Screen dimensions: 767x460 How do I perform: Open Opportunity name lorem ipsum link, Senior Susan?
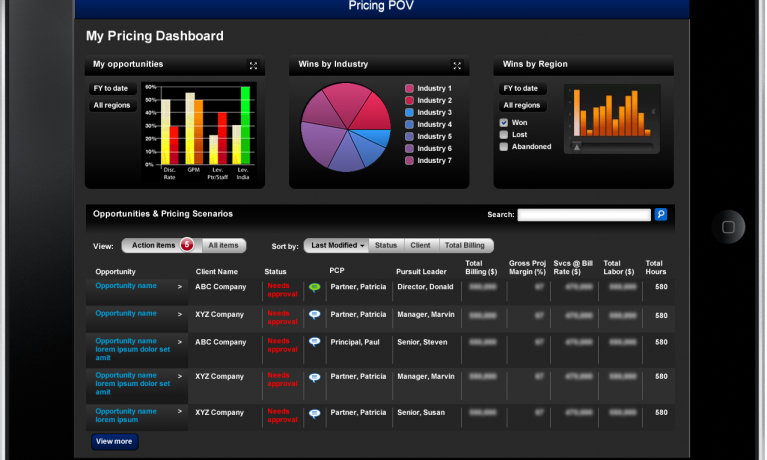click(126, 415)
